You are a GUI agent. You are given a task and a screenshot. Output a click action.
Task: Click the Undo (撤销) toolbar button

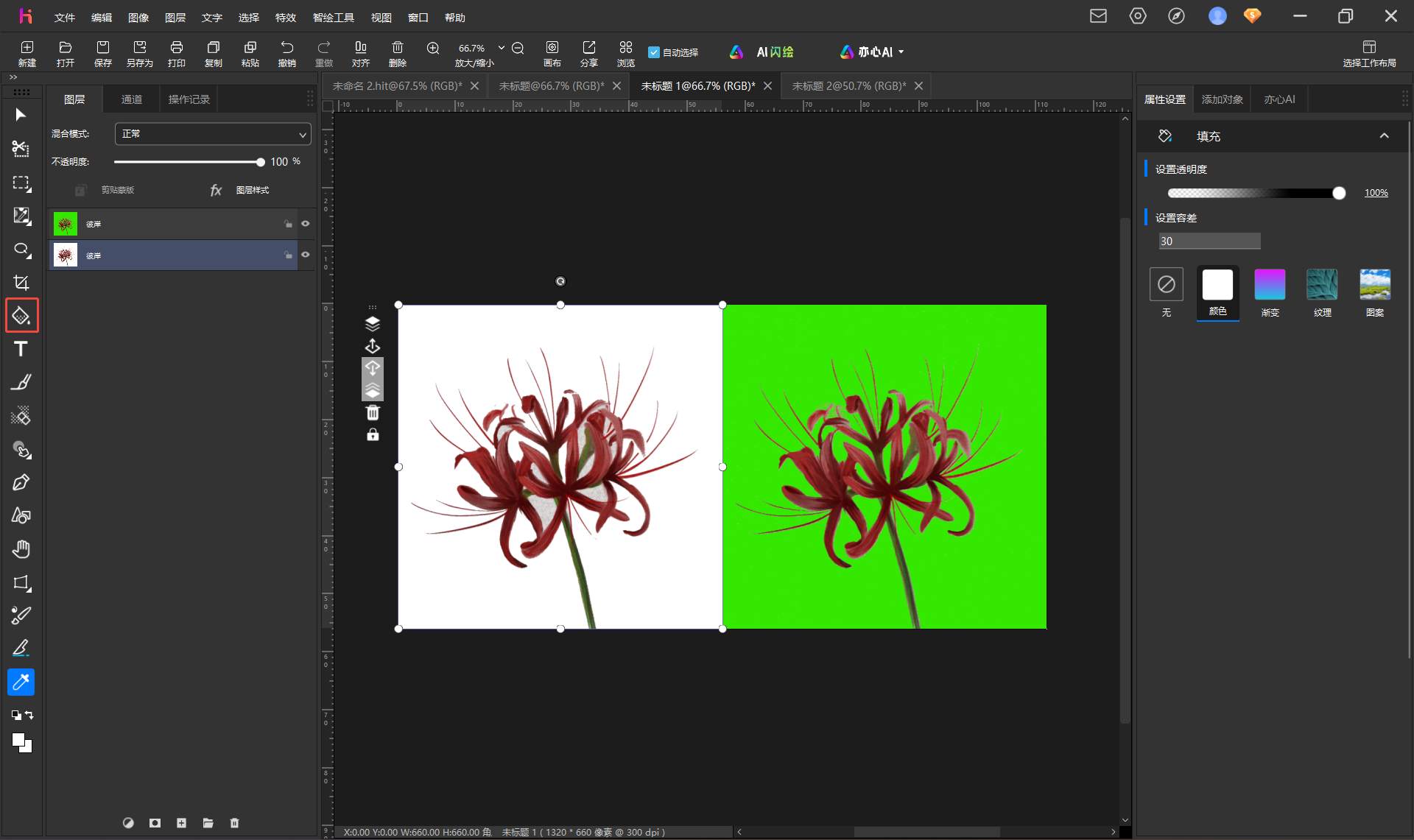287,54
